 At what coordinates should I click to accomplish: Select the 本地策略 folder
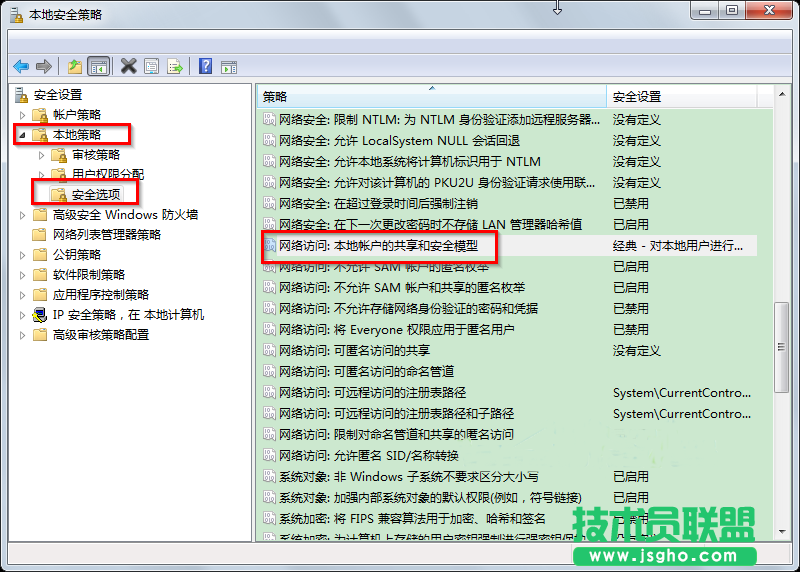tap(77, 135)
